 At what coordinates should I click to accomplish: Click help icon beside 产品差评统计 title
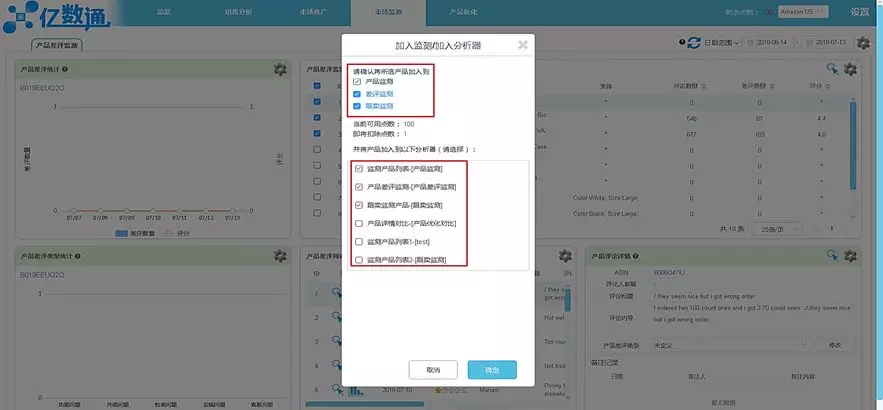(65, 69)
